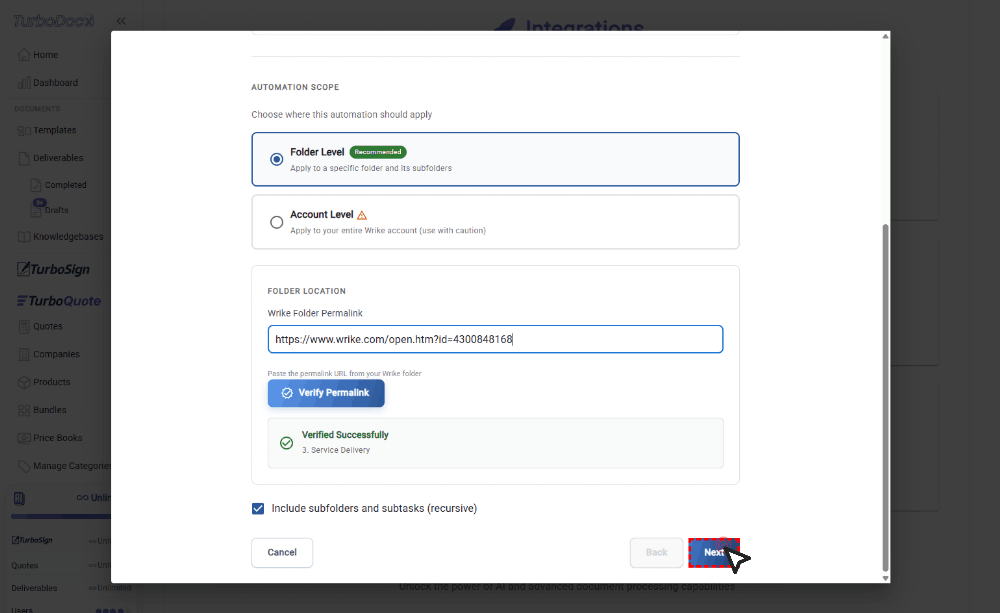This screenshot has height=613, width=1000.
Task: Open Manage Categories
Action: 70,465
